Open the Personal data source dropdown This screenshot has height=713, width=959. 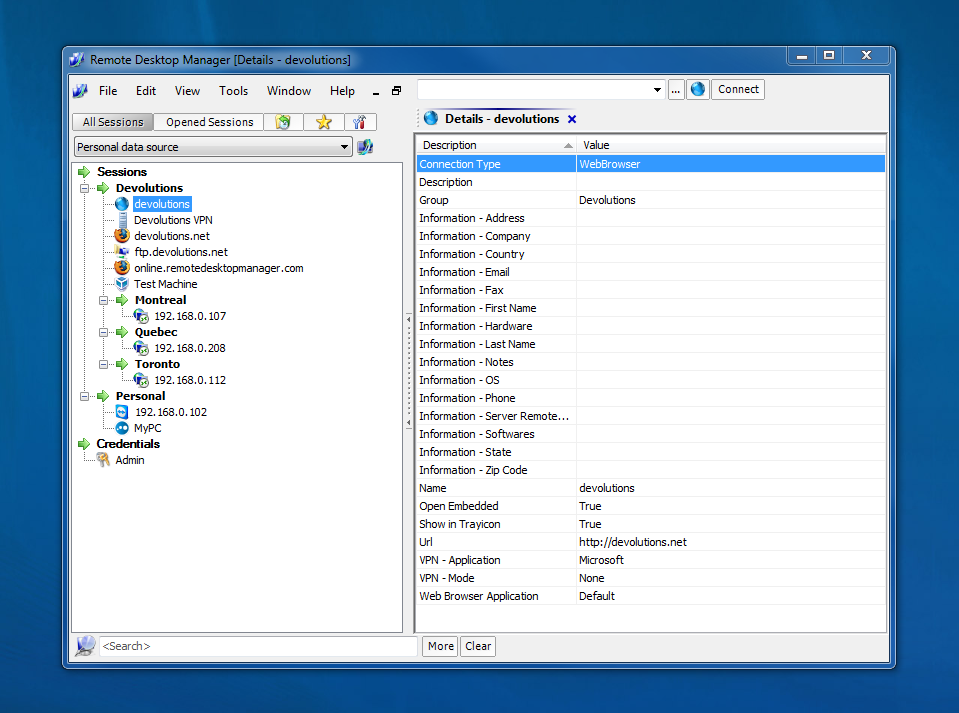345,147
